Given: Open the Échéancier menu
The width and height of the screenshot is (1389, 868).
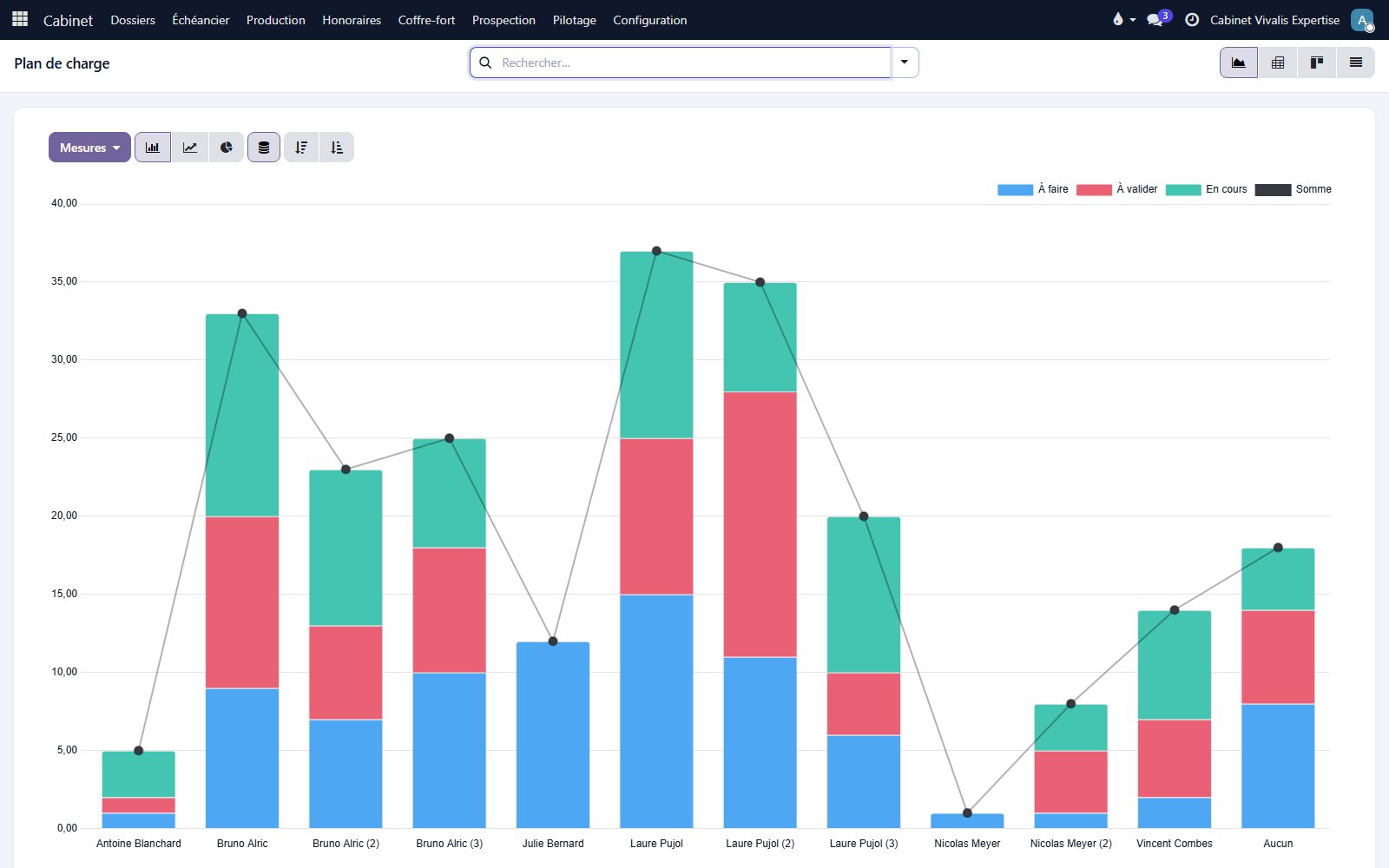Looking at the screenshot, I should pos(201,20).
